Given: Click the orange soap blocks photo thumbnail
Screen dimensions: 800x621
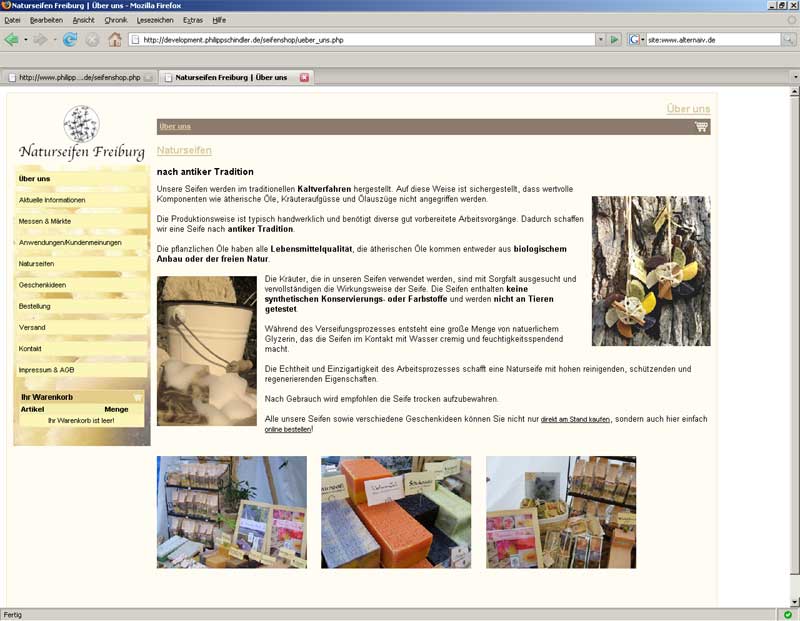Looking at the screenshot, I should pos(395,512).
